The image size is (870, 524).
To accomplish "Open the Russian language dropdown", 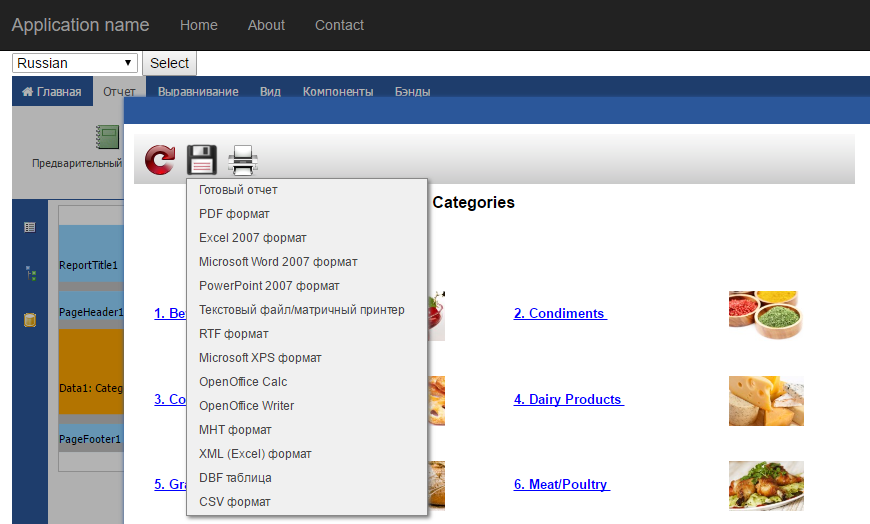I will (x=75, y=63).
